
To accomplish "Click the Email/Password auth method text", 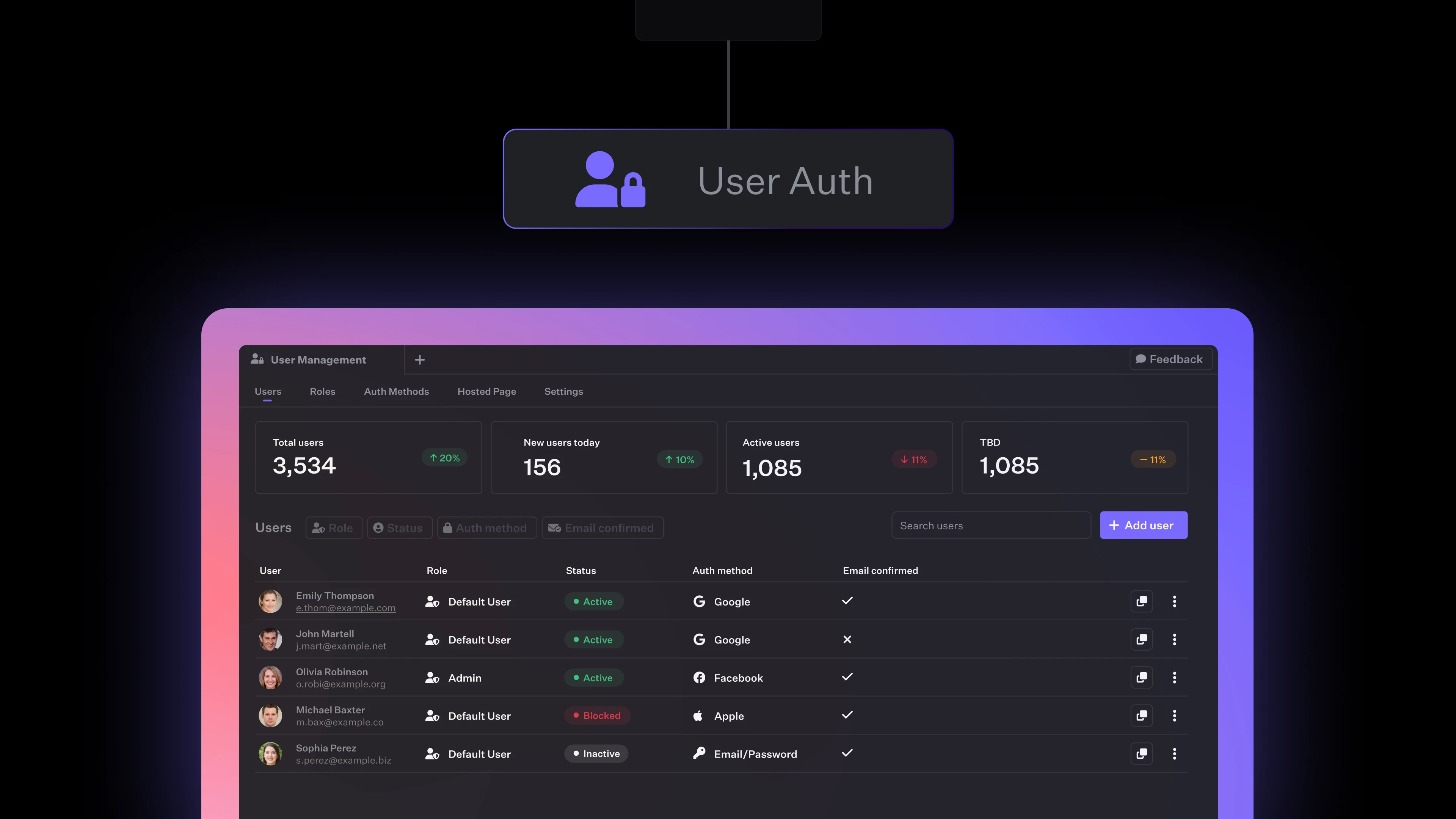I will coord(755,754).
